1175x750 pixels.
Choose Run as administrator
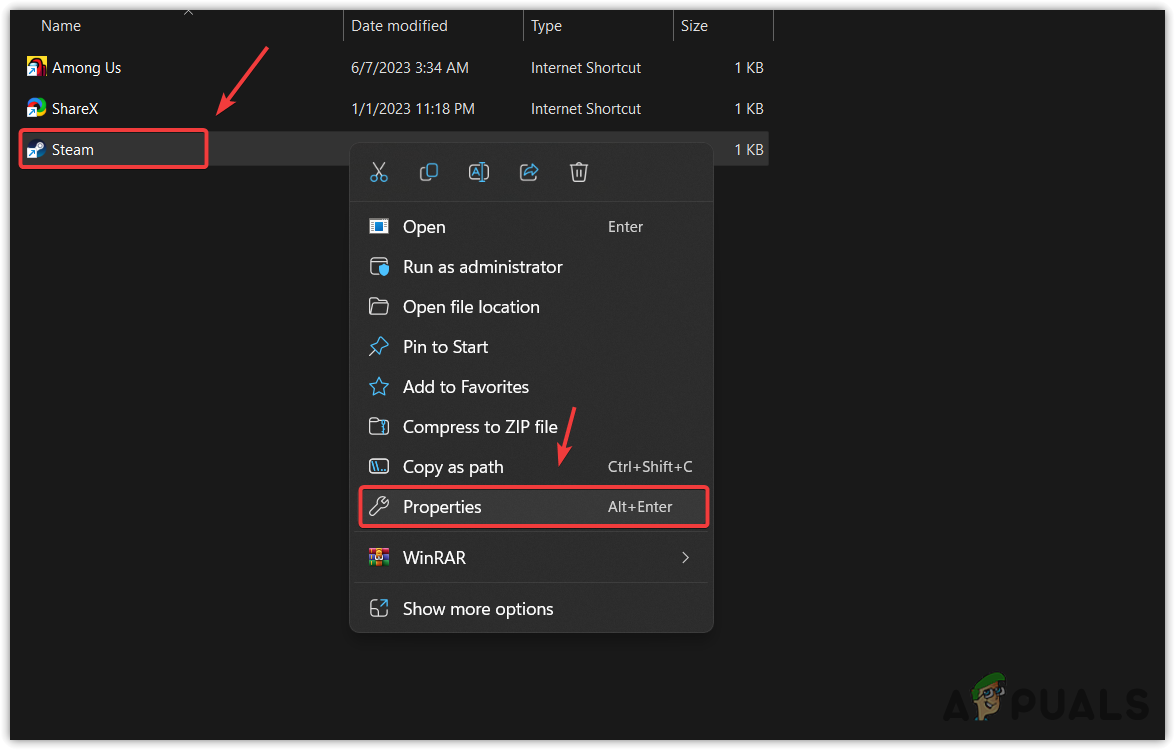tap(531, 267)
